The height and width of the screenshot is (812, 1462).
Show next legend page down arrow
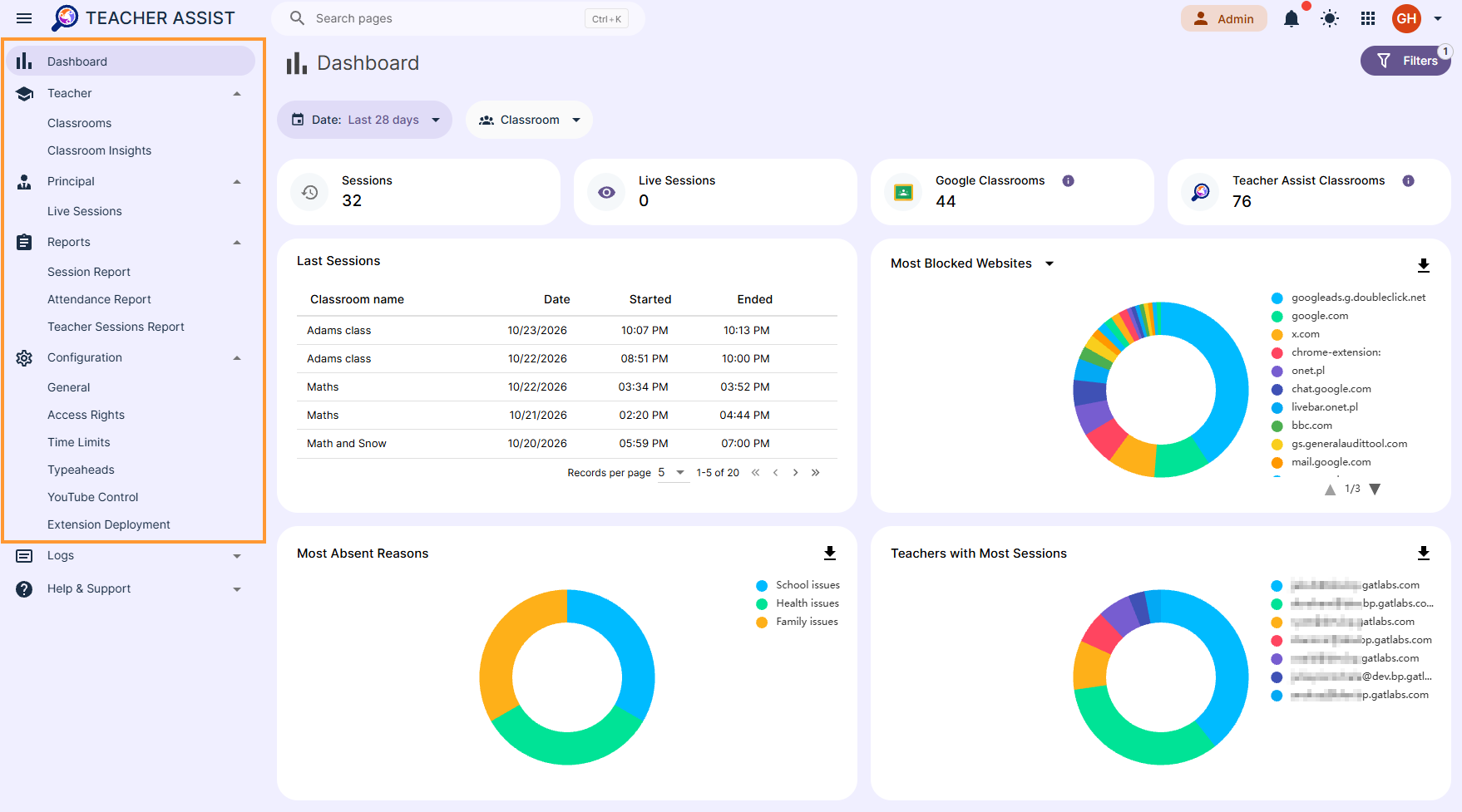[1375, 489]
